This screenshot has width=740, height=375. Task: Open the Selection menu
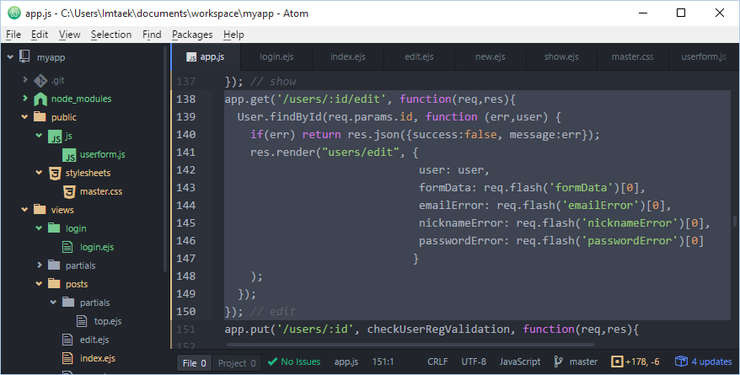tap(111, 34)
